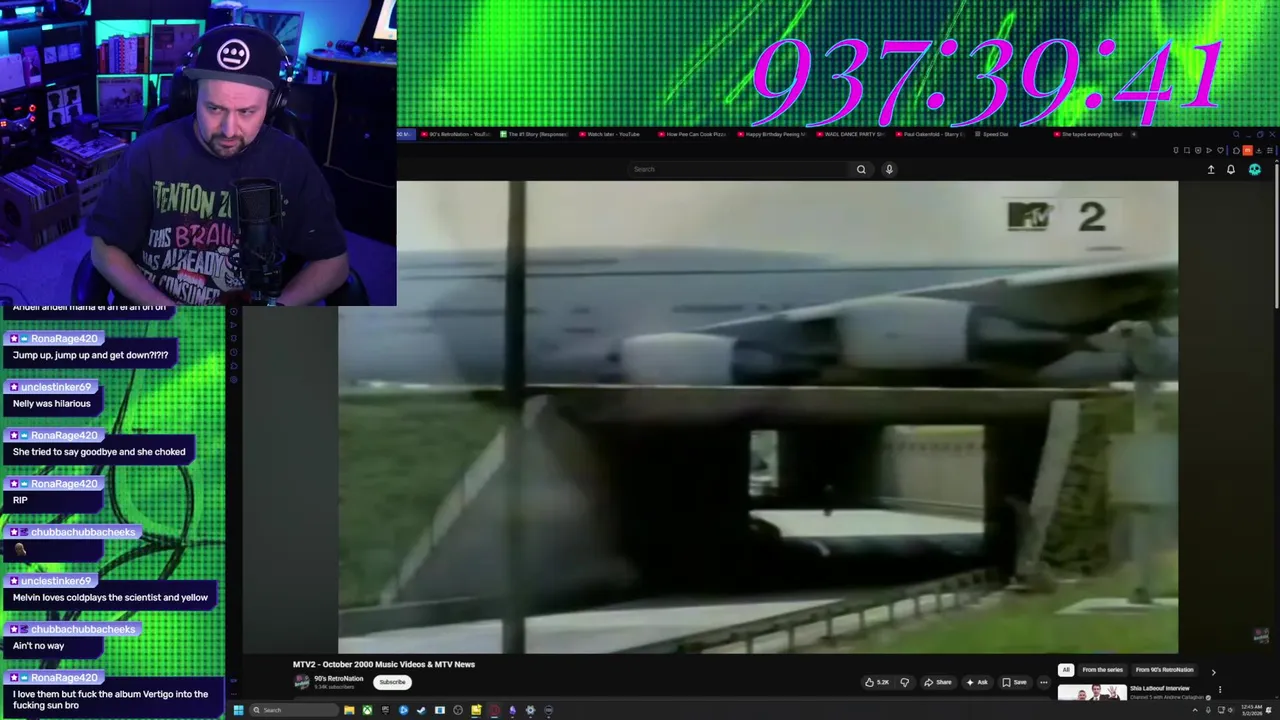Click the Share button
This screenshot has width=1280, height=720.
[938, 682]
